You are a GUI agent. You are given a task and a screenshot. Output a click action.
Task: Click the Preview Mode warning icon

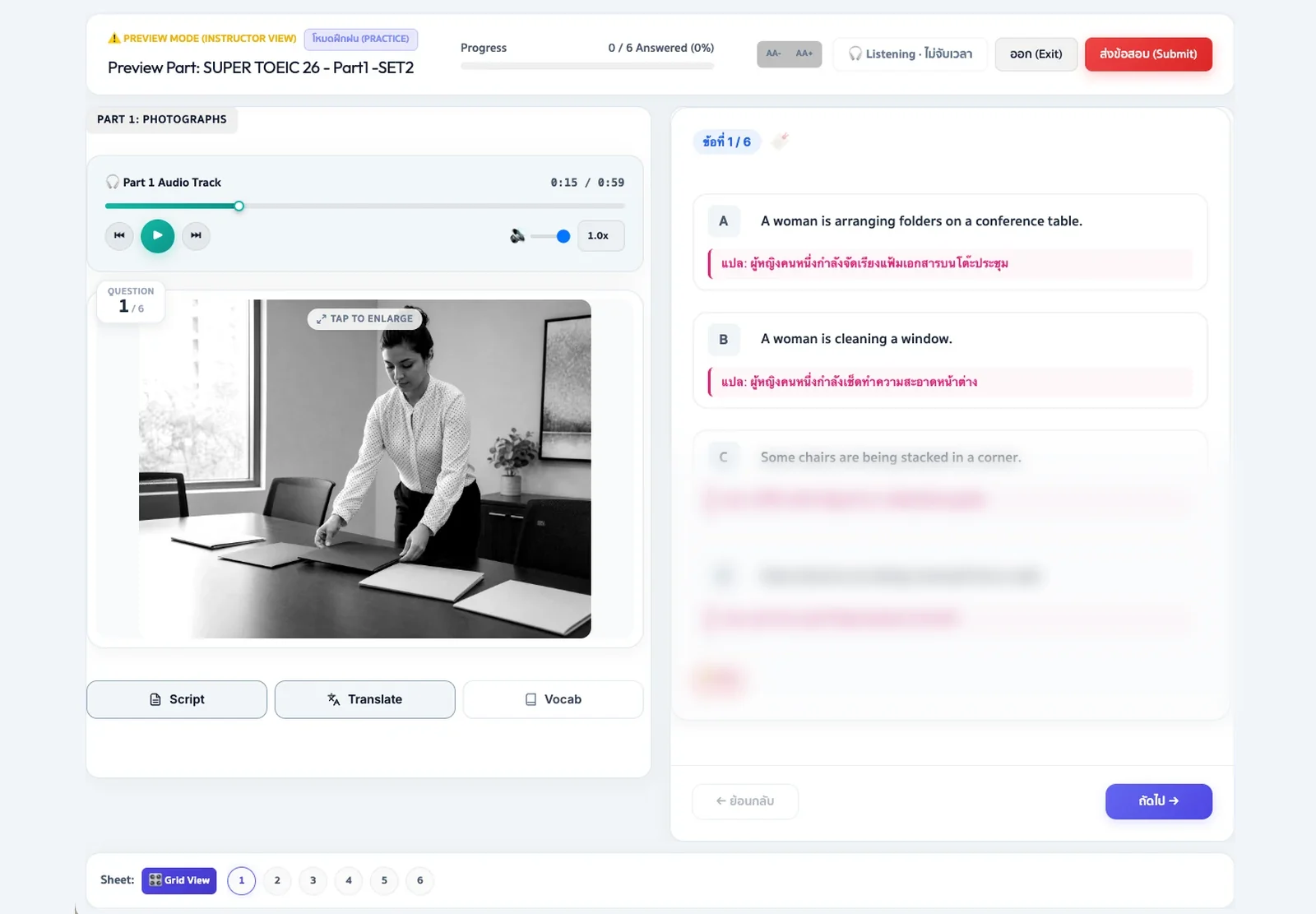point(114,39)
